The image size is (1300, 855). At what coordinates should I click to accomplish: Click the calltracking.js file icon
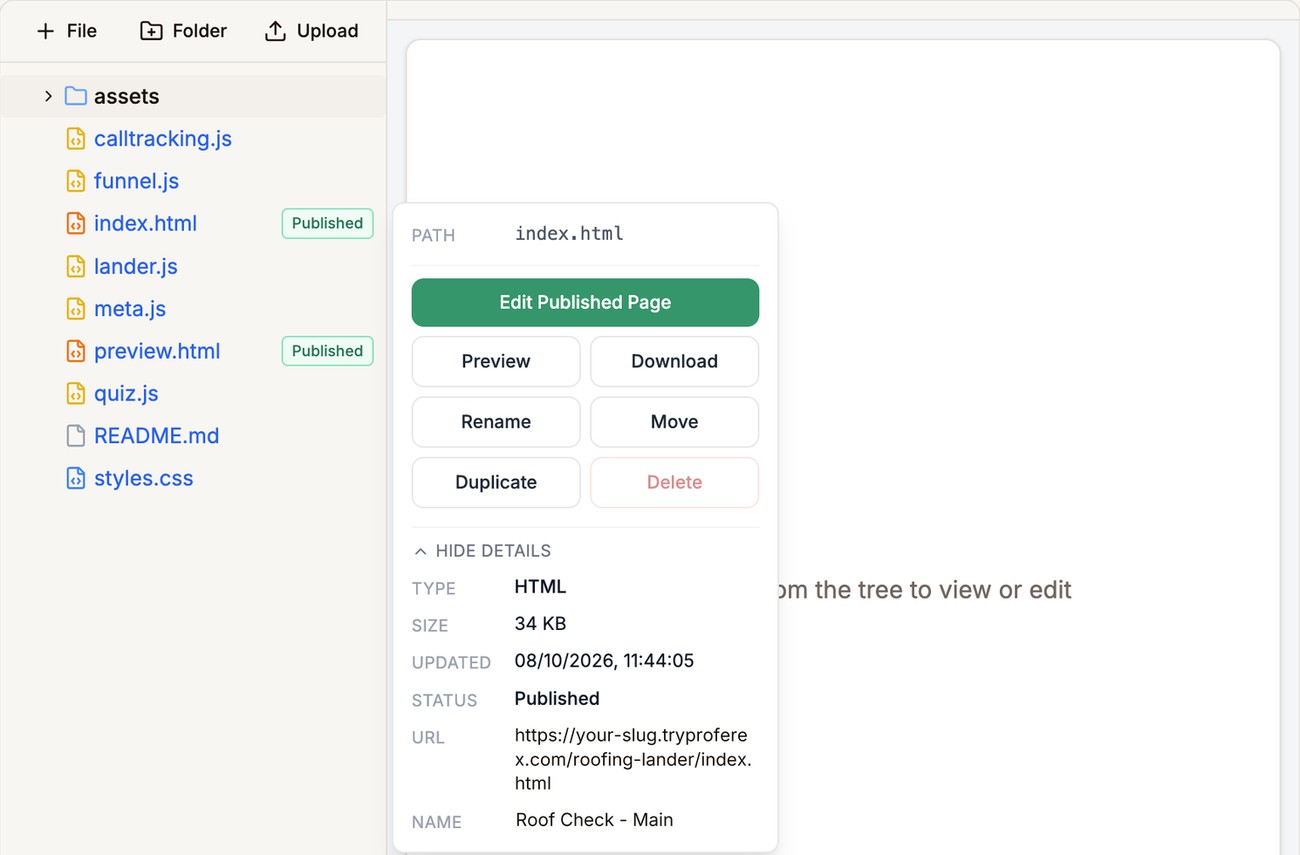click(76, 139)
